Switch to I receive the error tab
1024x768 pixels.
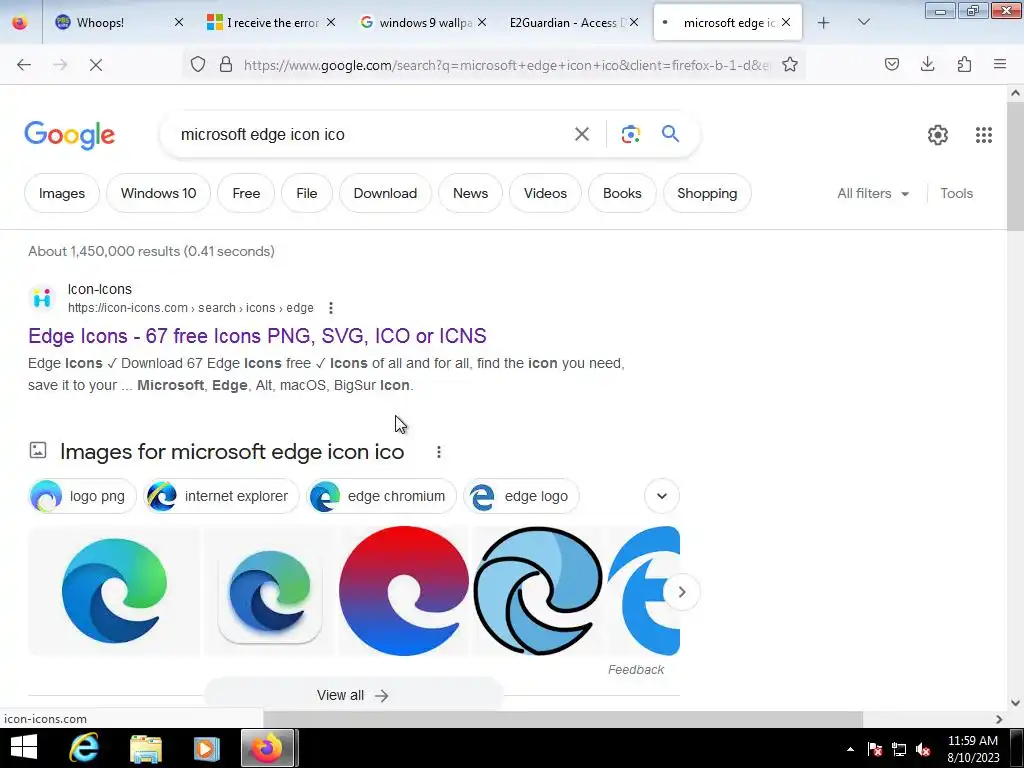click(x=272, y=23)
